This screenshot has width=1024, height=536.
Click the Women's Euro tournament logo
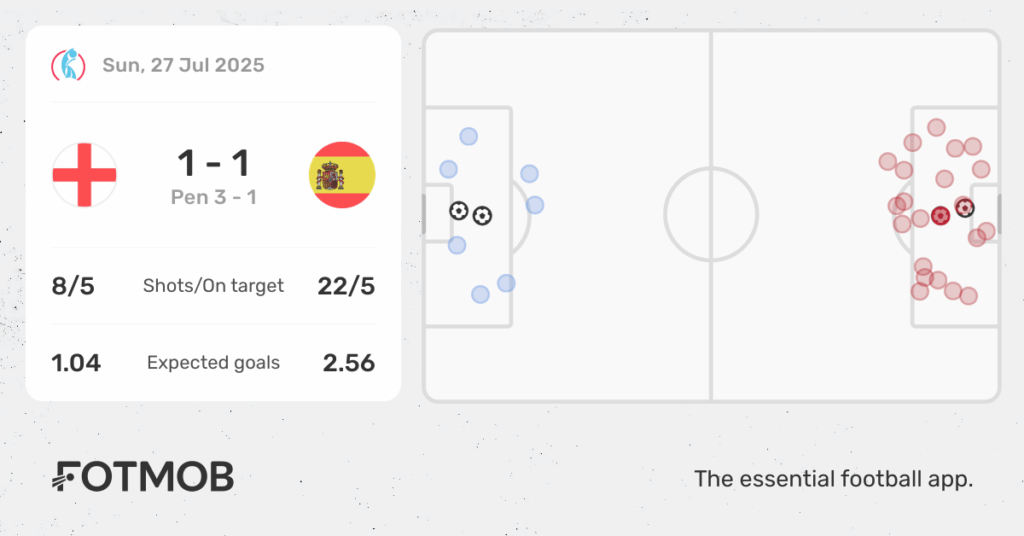click(x=69, y=65)
